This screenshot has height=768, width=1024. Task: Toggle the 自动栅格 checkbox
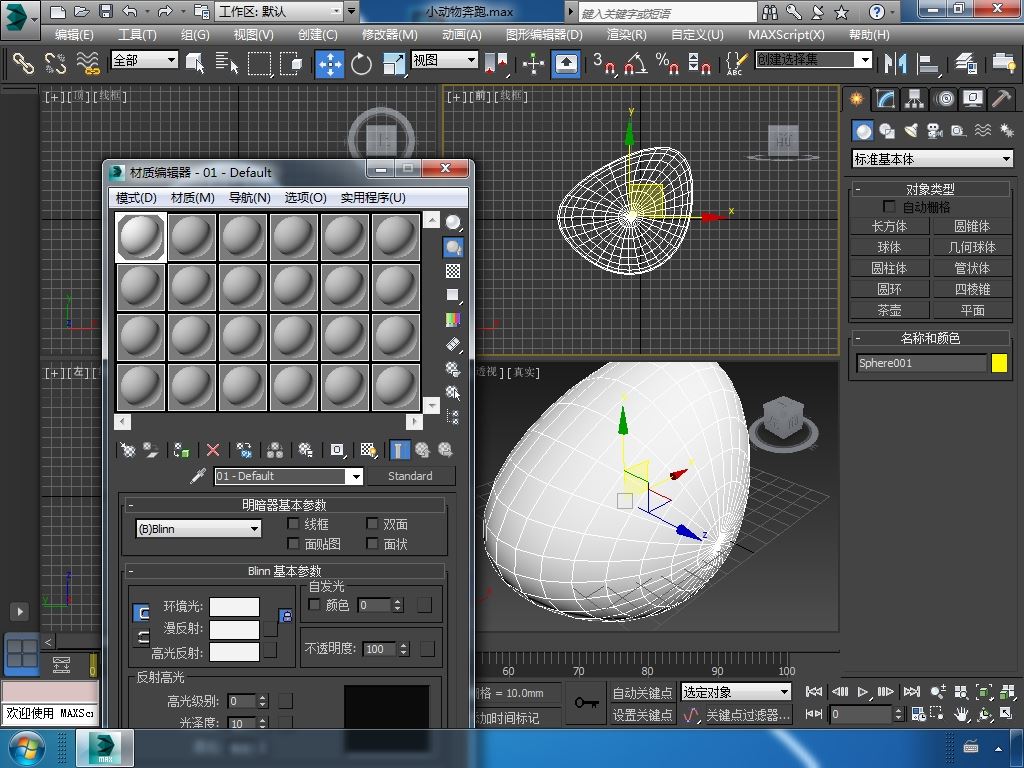coord(889,207)
